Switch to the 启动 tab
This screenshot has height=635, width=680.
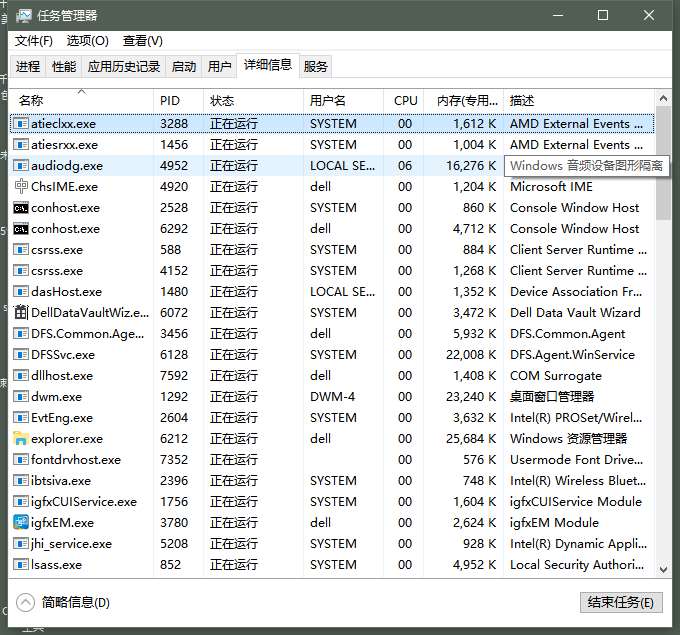click(x=183, y=66)
